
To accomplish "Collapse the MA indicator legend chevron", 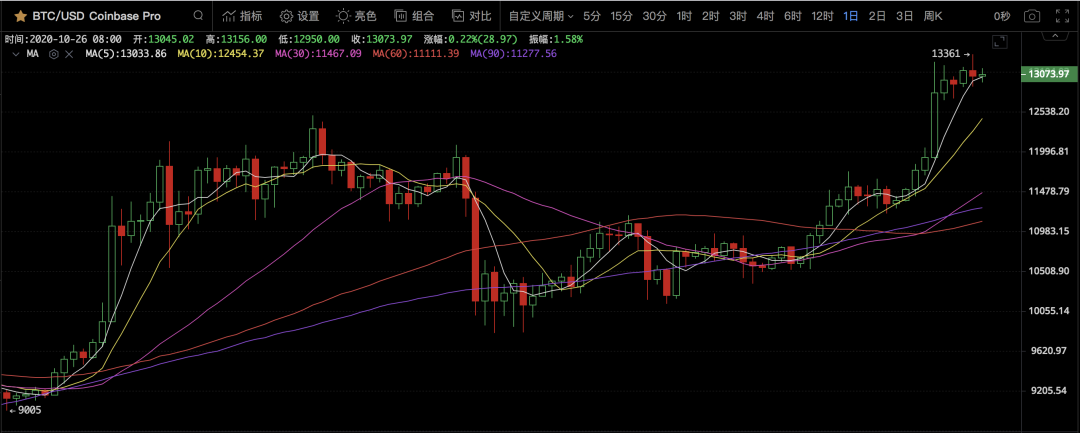I will pyautogui.click(x=17, y=53).
